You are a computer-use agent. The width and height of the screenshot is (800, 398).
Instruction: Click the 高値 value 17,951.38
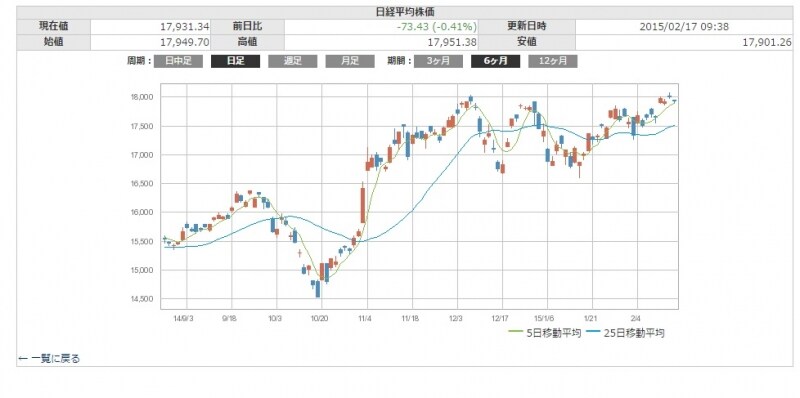tap(451, 42)
